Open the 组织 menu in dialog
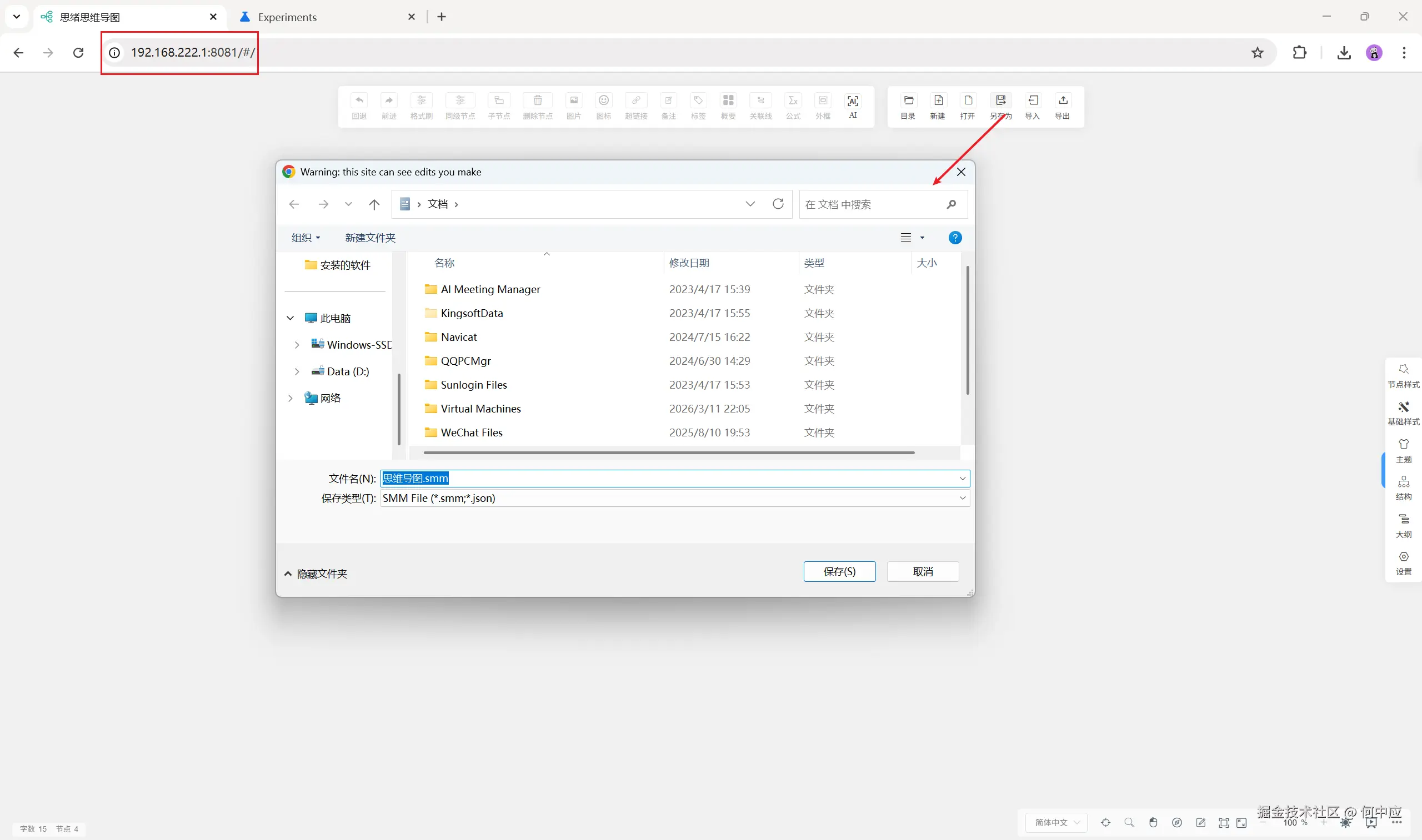1422x840 pixels. click(x=306, y=238)
